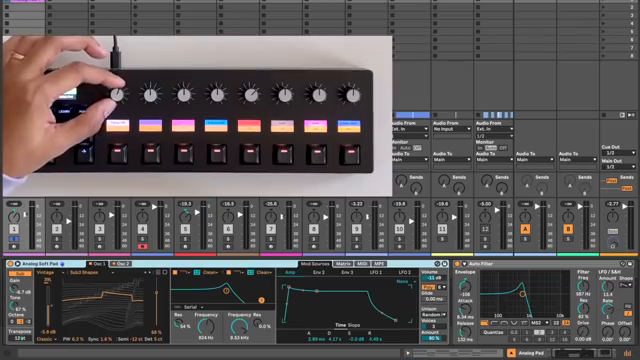The width and height of the screenshot is (640, 360).
Task: Click the Stop All Clips icon on Main
Action: pos(604,115)
